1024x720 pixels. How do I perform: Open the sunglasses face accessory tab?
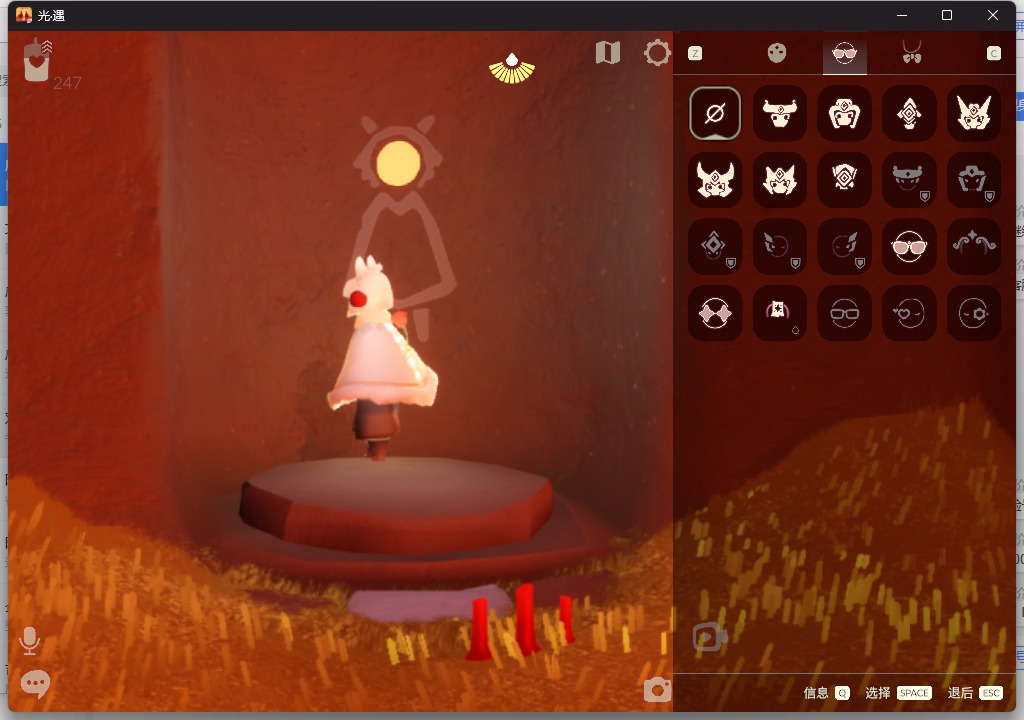point(844,53)
